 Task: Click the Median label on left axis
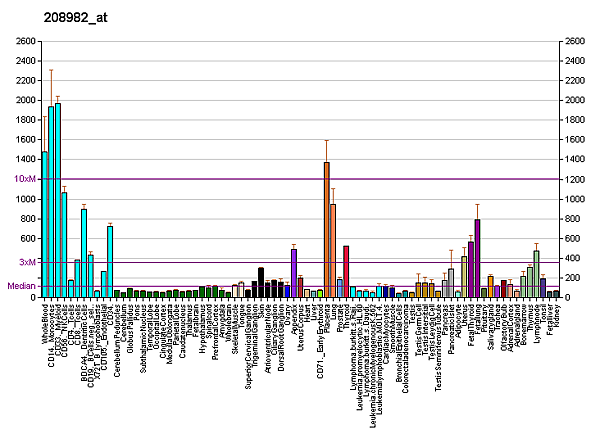21,286
